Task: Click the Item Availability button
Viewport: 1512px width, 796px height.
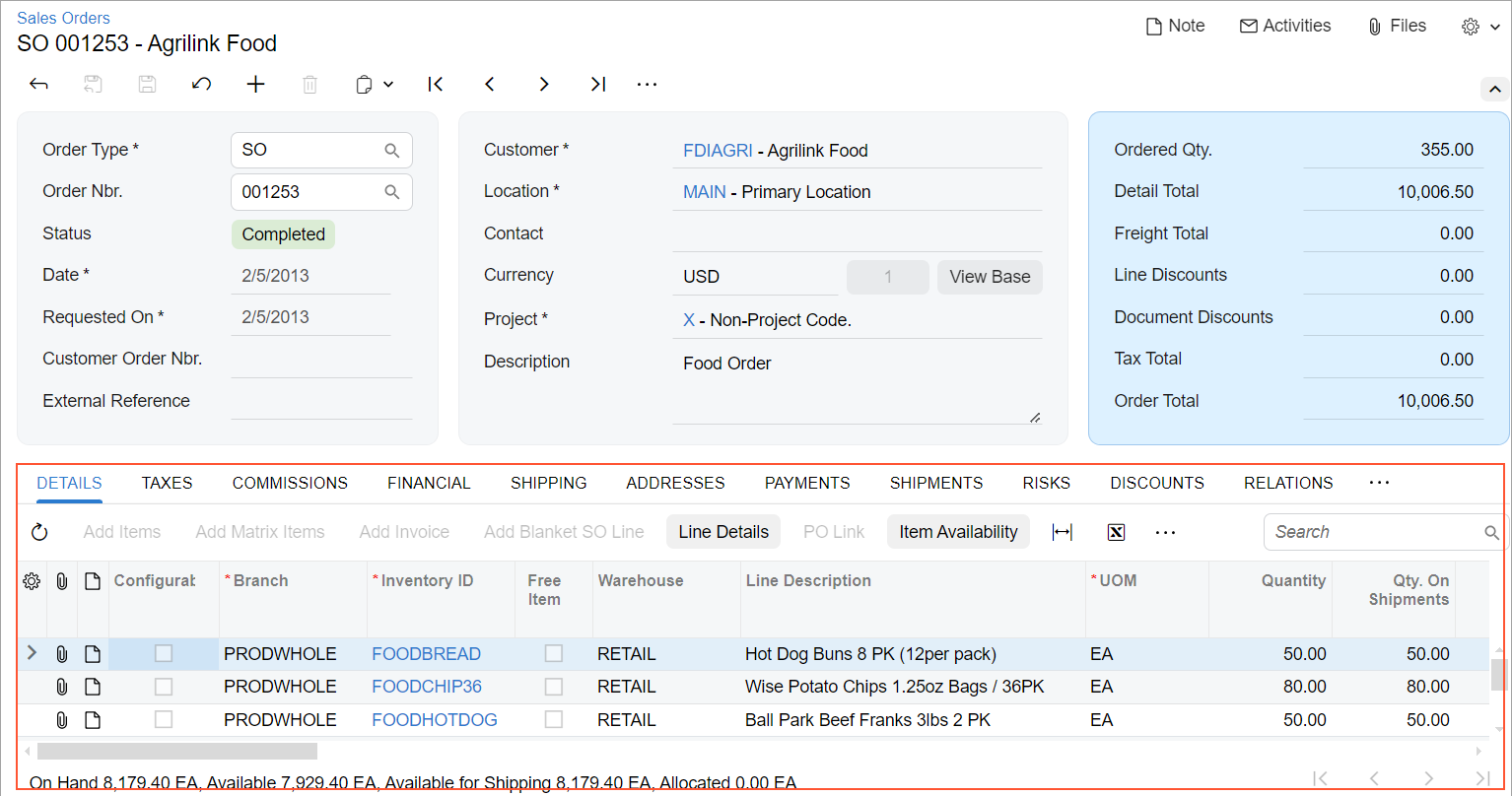Action: tap(958, 532)
